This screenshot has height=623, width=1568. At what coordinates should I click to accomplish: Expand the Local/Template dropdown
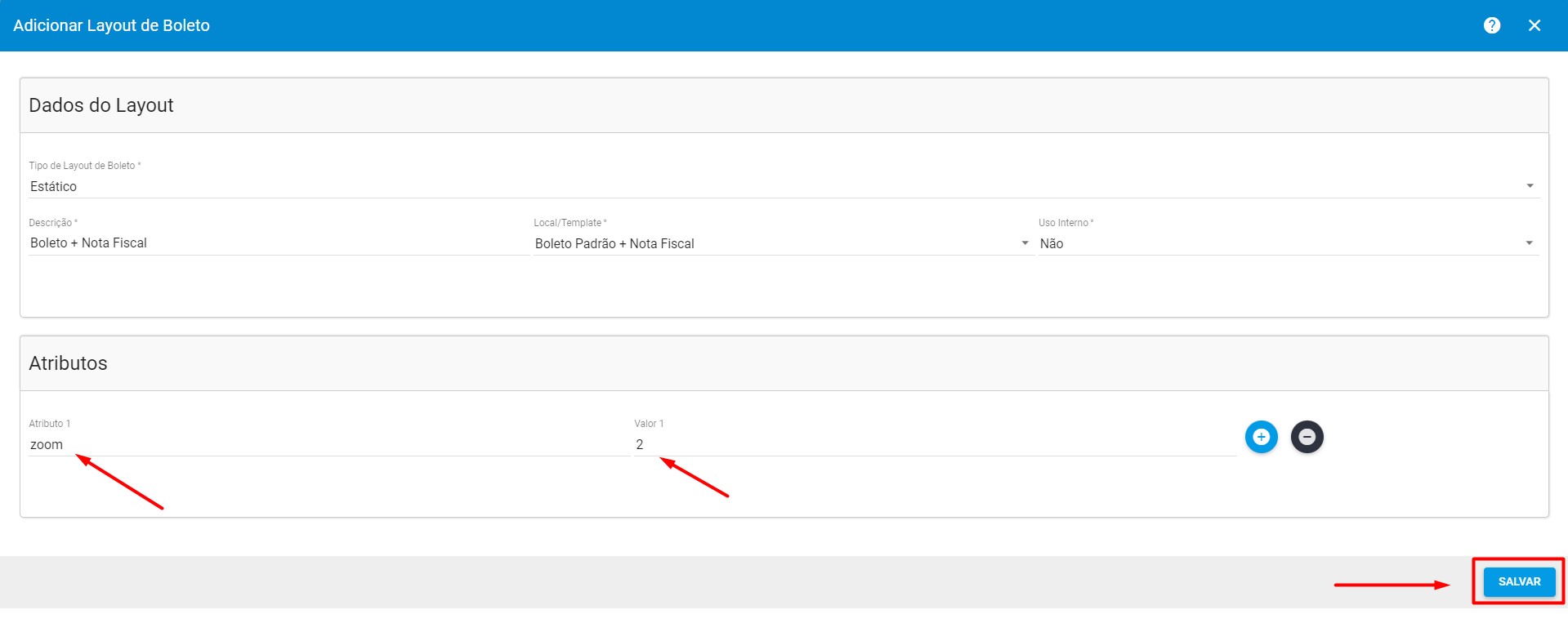coord(784,243)
